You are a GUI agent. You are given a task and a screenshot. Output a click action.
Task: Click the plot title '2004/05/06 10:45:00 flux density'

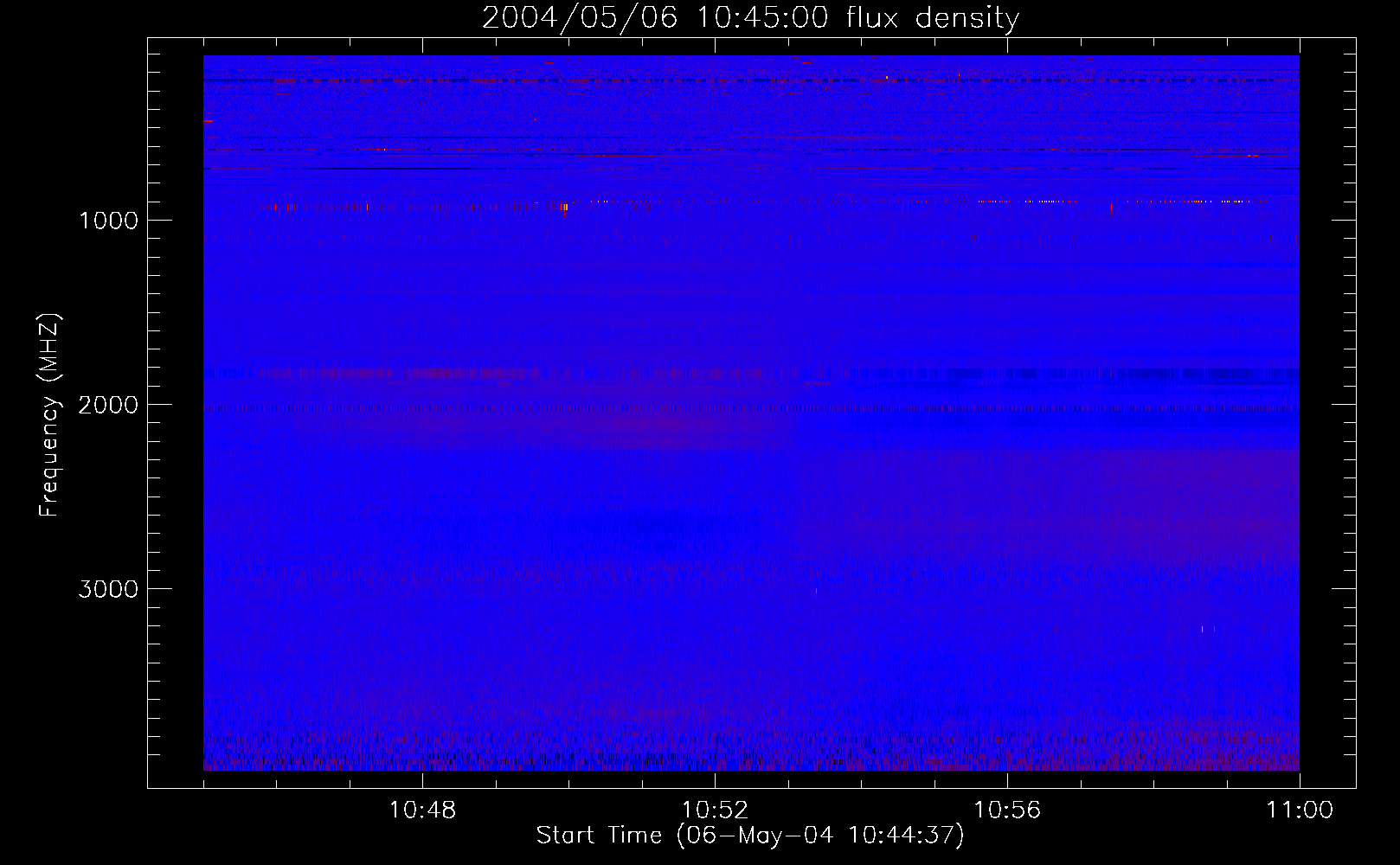click(x=750, y=18)
